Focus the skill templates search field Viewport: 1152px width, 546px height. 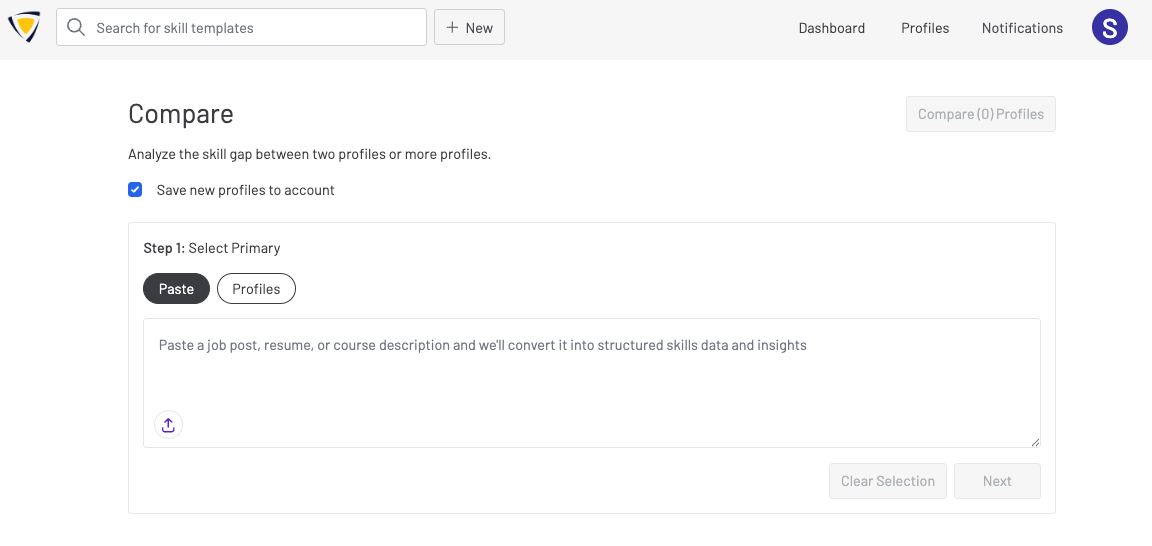click(255, 28)
